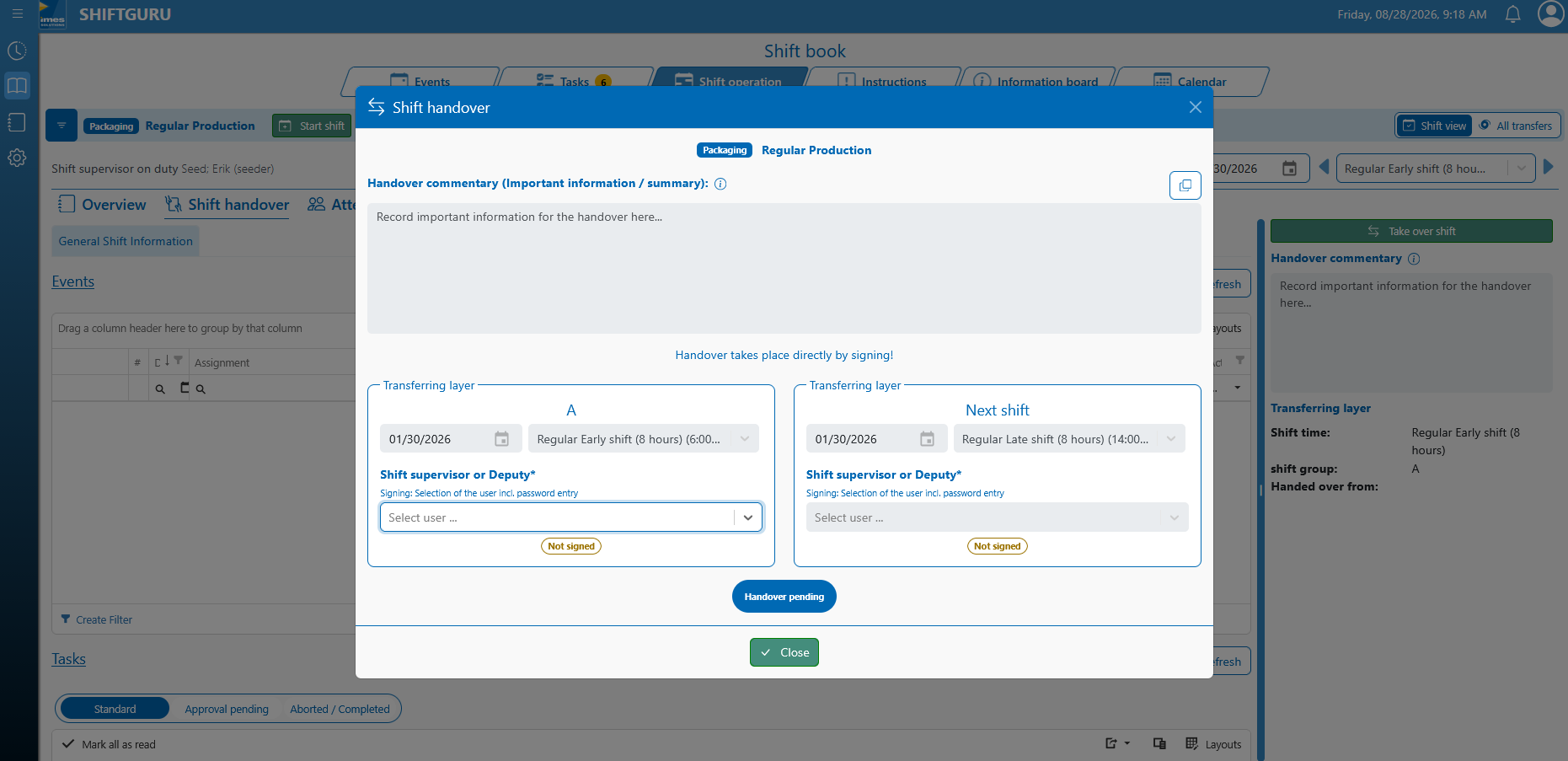
Task: Open settings gear in left sidebar
Action: pos(17,158)
